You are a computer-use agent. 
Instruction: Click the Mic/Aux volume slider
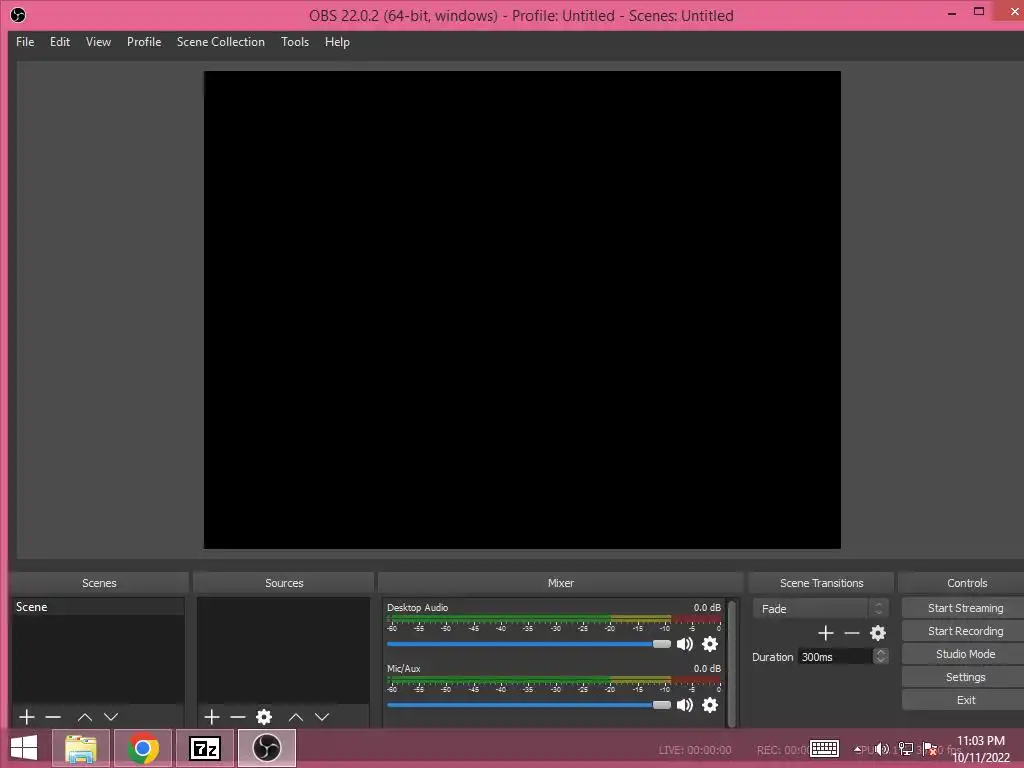(x=529, y=705)
